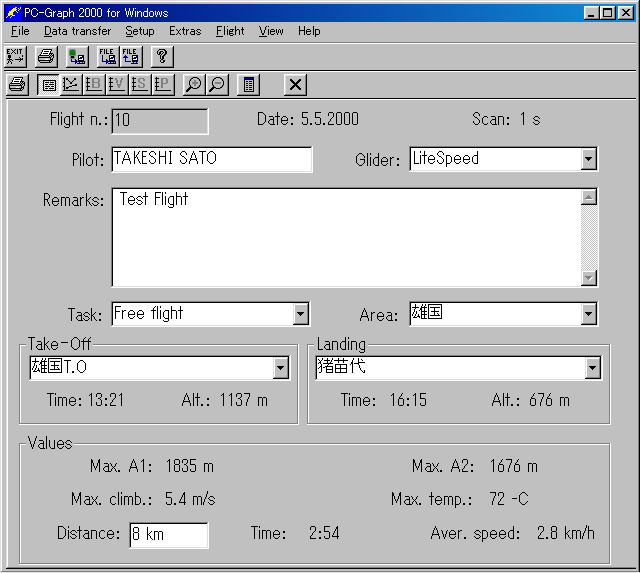This screenshot has height=573, width=640.
Task: Expand the Area dropdown arrow
Action: (588, 314)
